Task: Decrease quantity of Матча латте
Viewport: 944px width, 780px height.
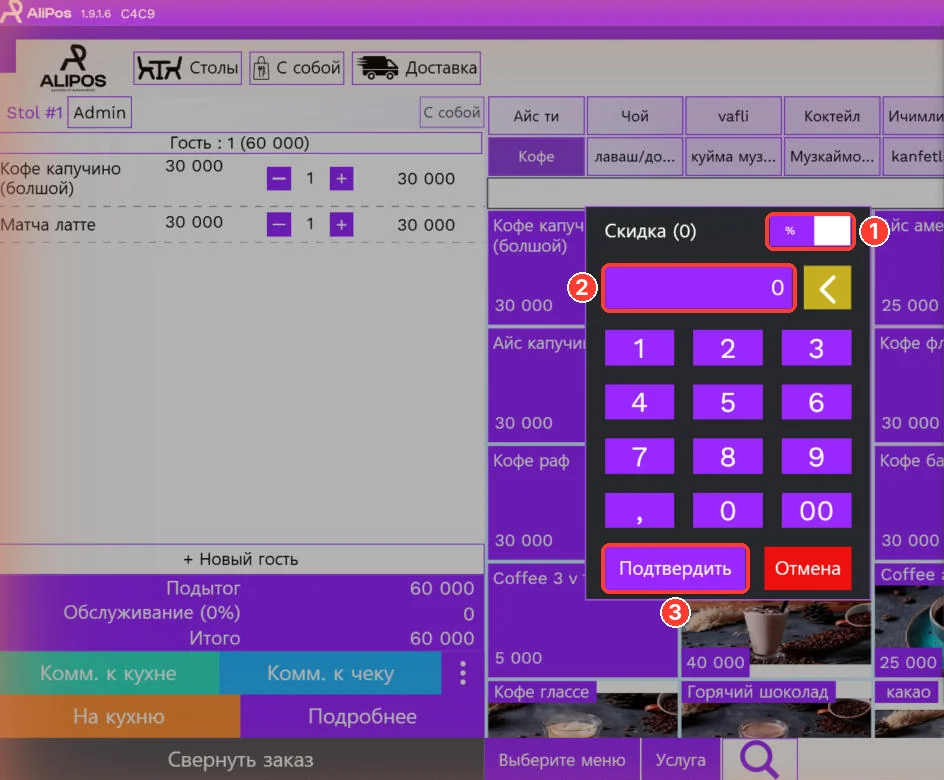Action: [279, 224]
